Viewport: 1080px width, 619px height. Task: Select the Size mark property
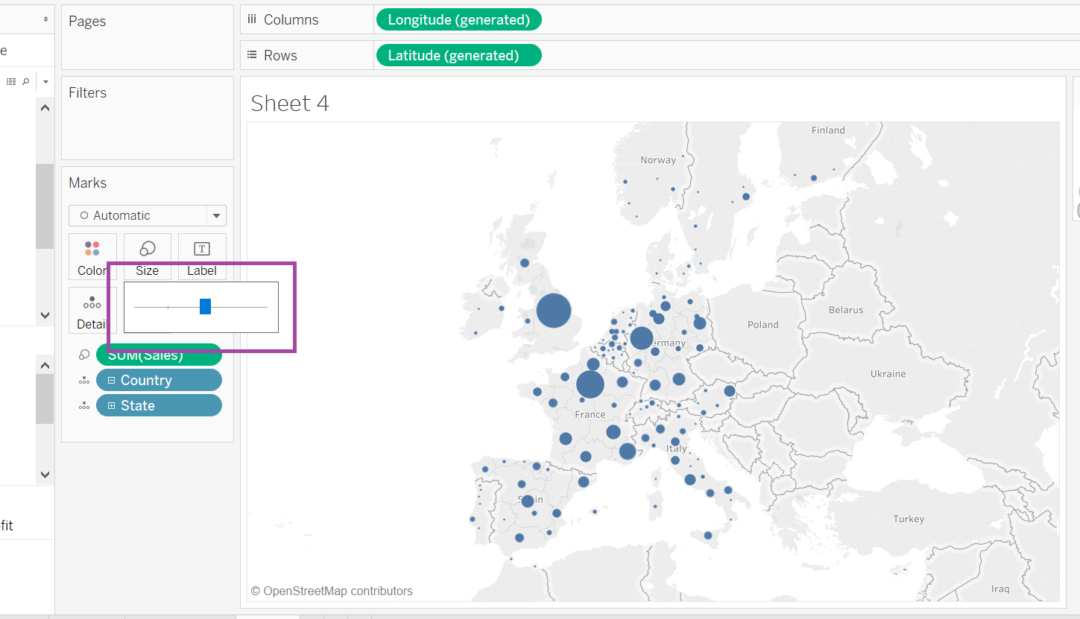[146, 255]
